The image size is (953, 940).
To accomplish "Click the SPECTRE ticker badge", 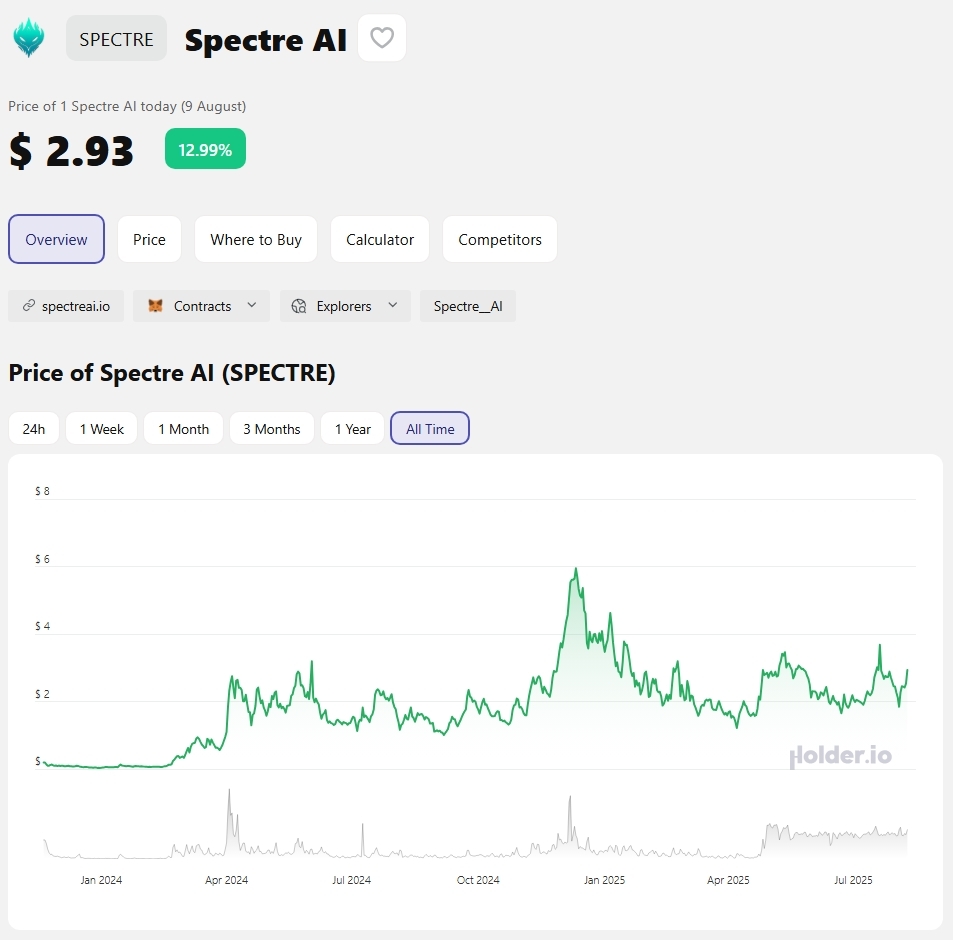I will (x=116, y=38).
